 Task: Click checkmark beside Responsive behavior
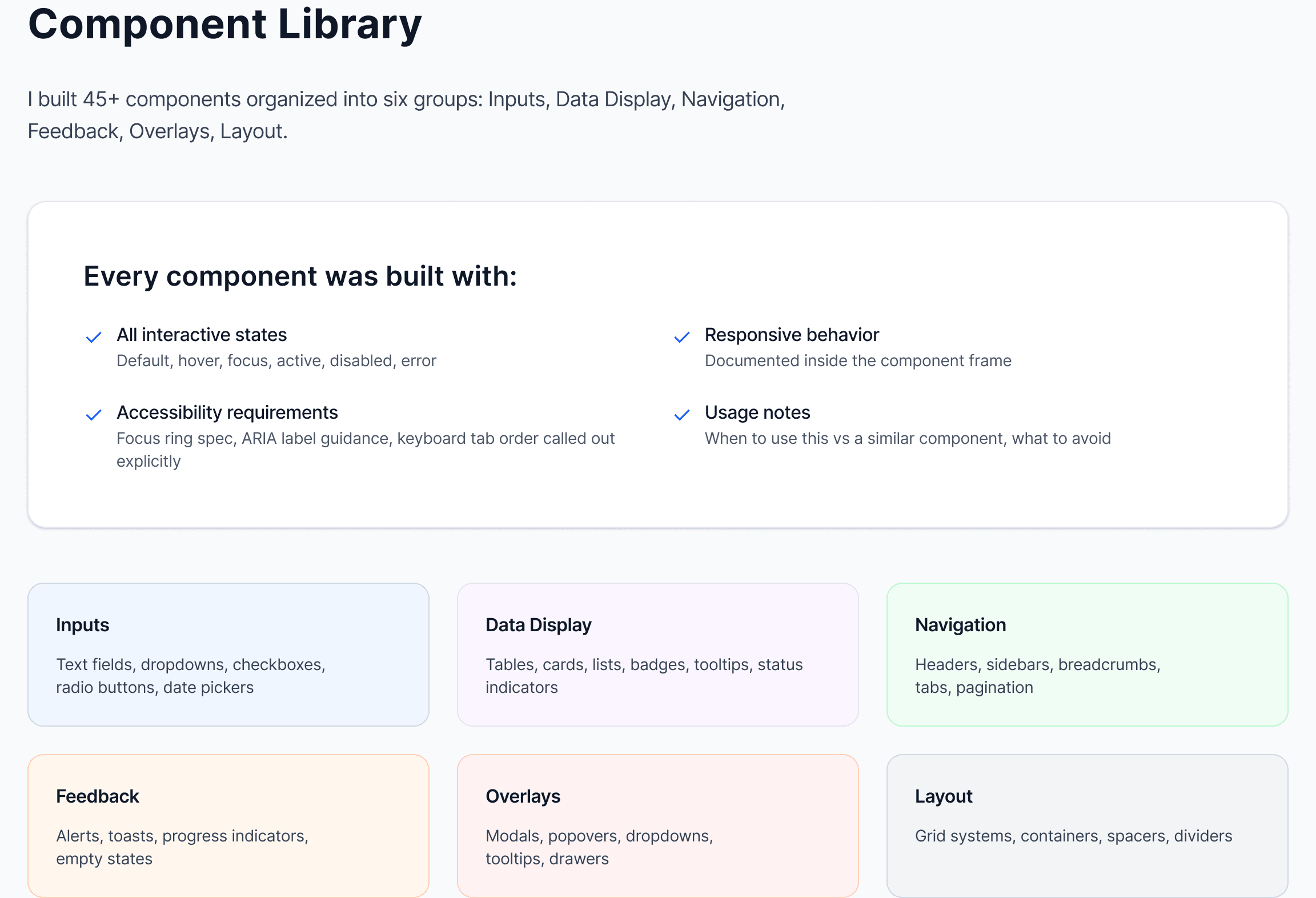682,337
